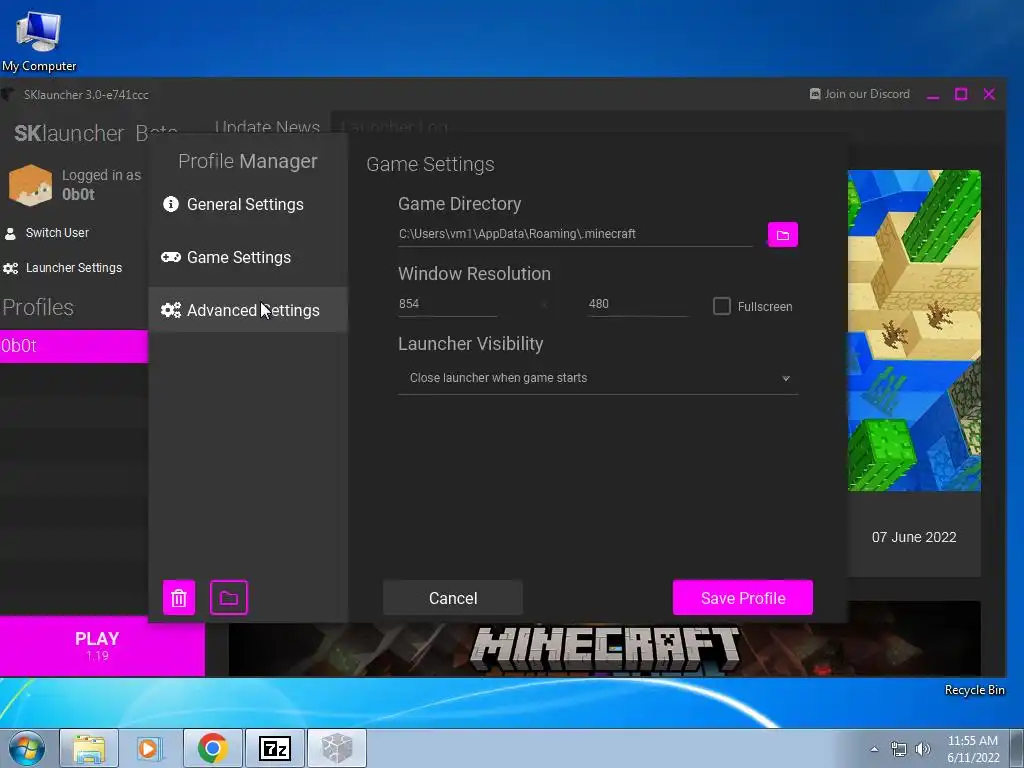Click the news thumbnail with cactus

coord(914,330)
